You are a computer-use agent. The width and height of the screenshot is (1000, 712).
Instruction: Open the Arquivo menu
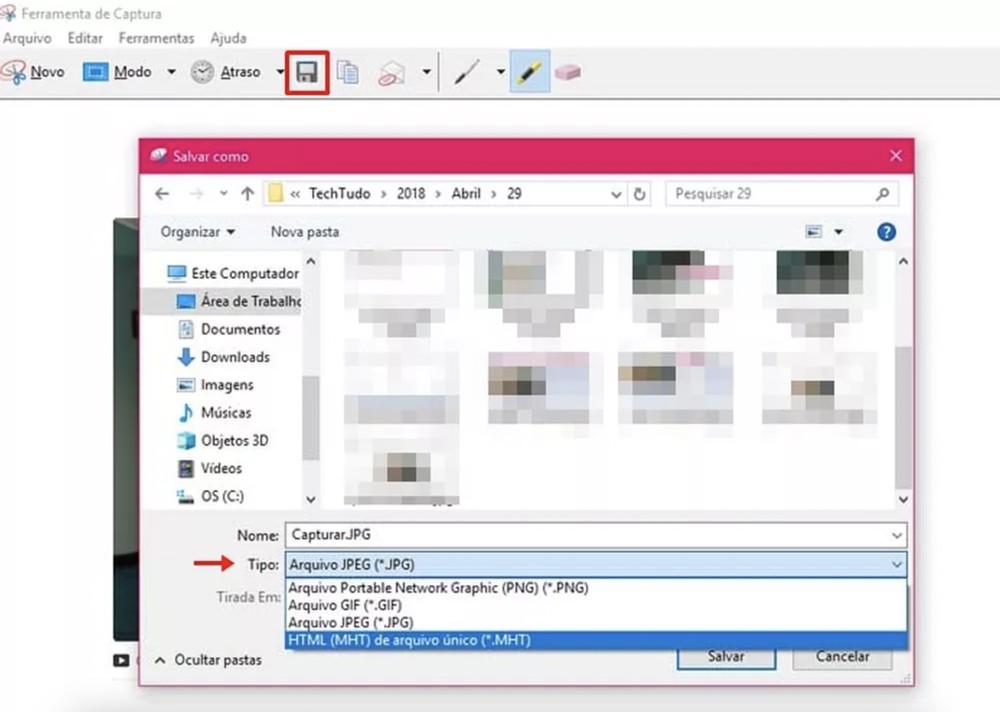click(x=26, y=37)
